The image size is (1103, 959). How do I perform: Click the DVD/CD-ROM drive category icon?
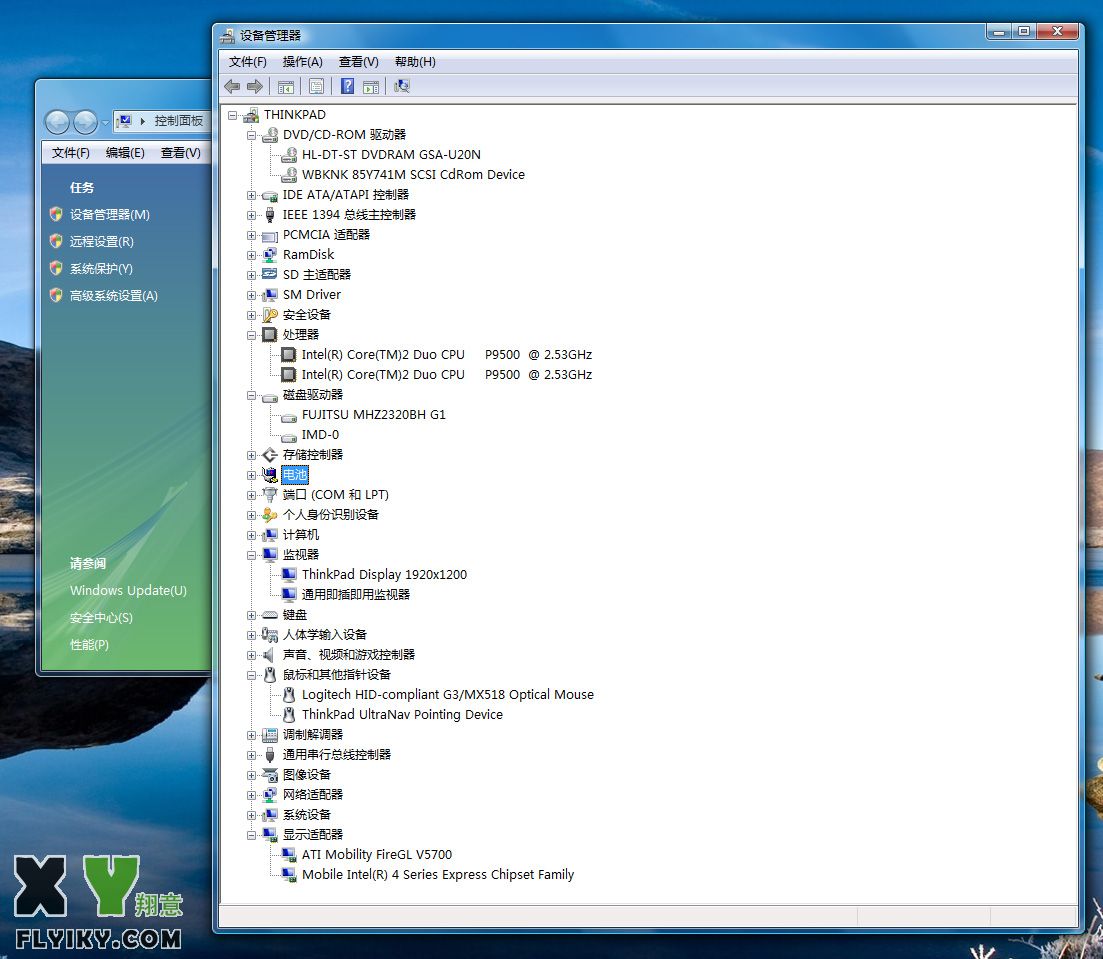pos(269,135)
